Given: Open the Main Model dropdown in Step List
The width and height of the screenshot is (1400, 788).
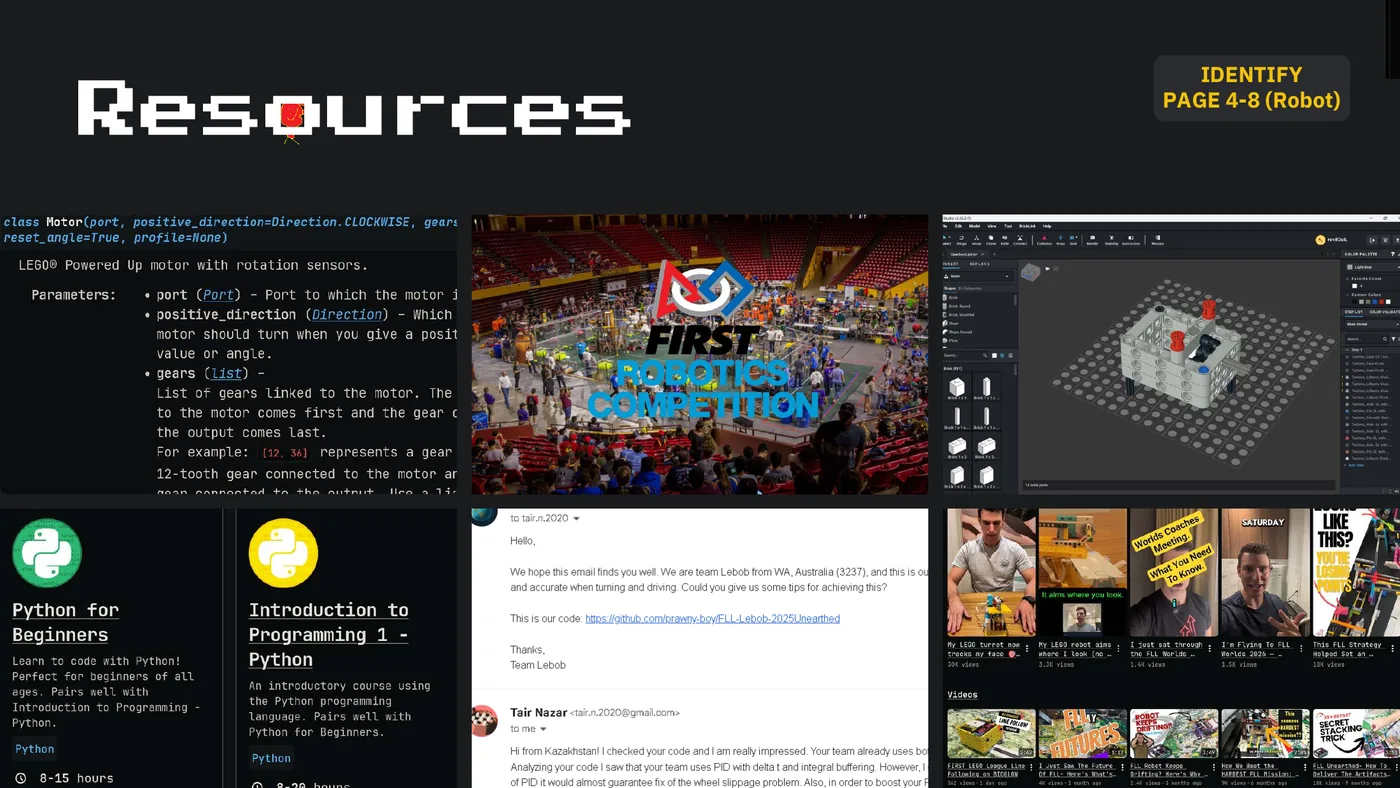Looking at the screenshot, I should click(x=1372, y=324).
